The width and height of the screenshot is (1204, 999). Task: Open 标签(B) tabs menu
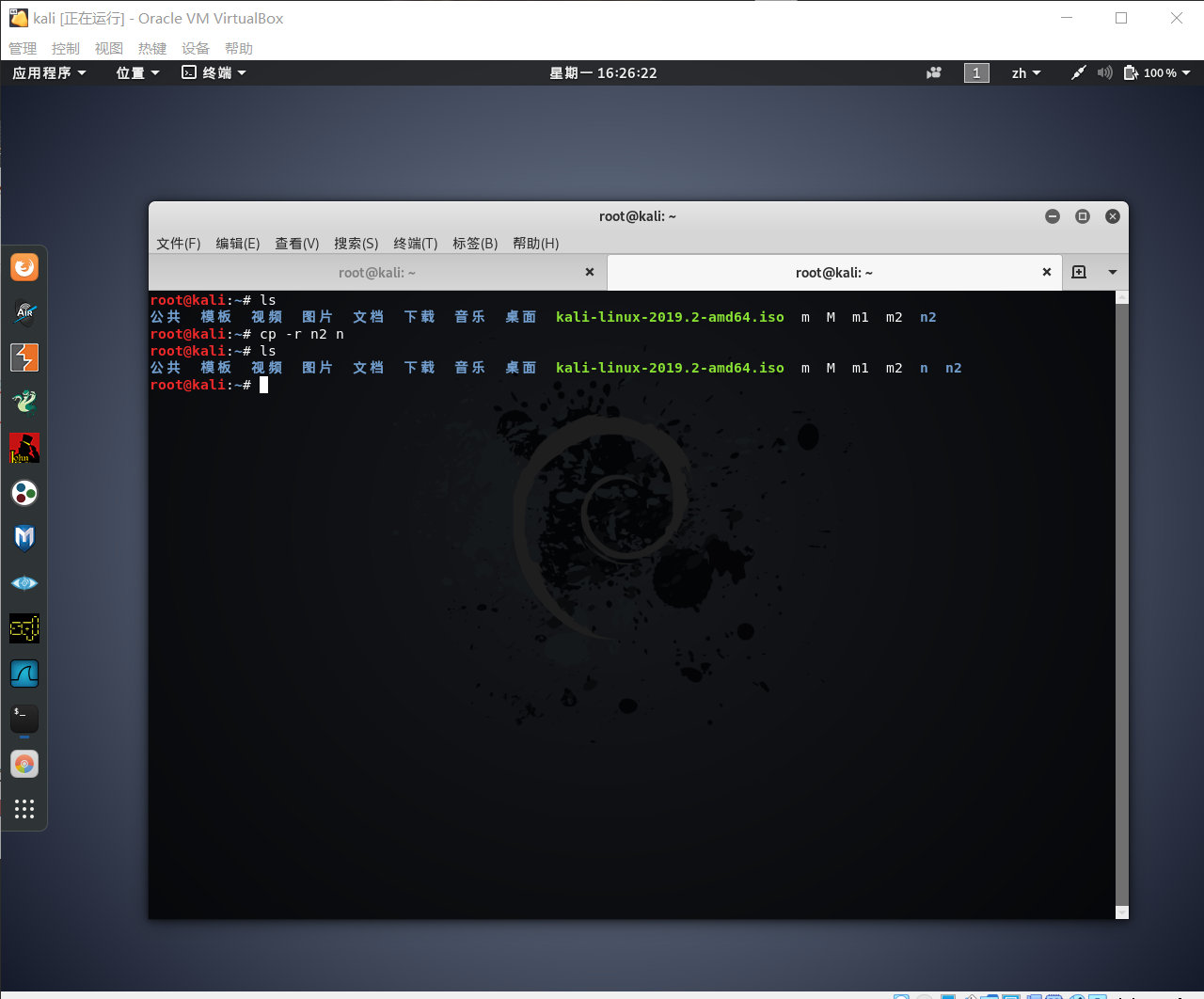[x=475, y=243]
